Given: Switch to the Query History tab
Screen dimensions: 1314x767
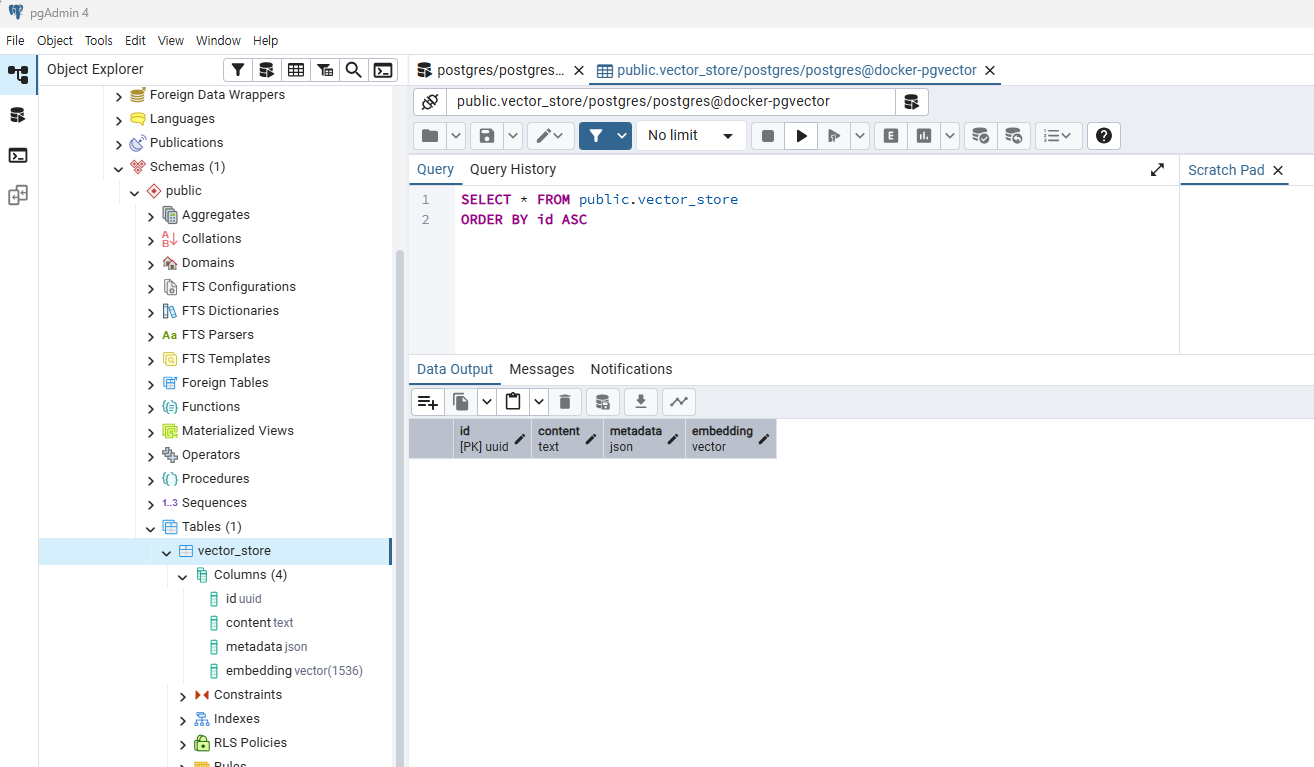Looking at the screenshot, I should click(513, 170).
